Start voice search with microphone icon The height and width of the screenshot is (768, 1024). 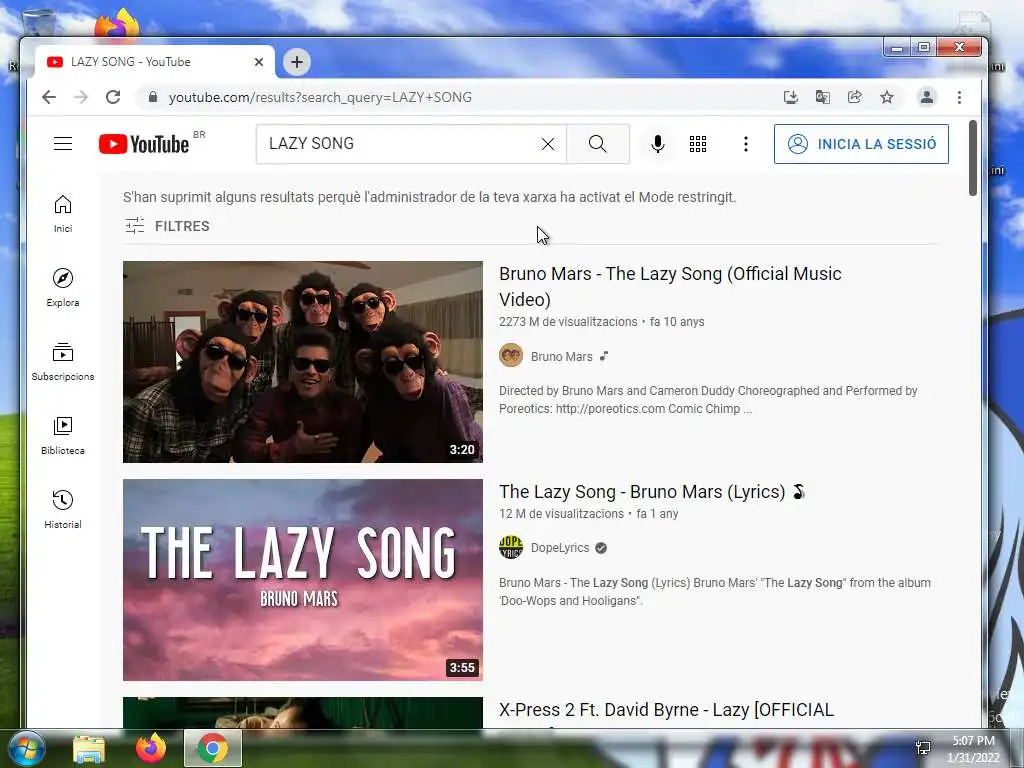point(658,144)
